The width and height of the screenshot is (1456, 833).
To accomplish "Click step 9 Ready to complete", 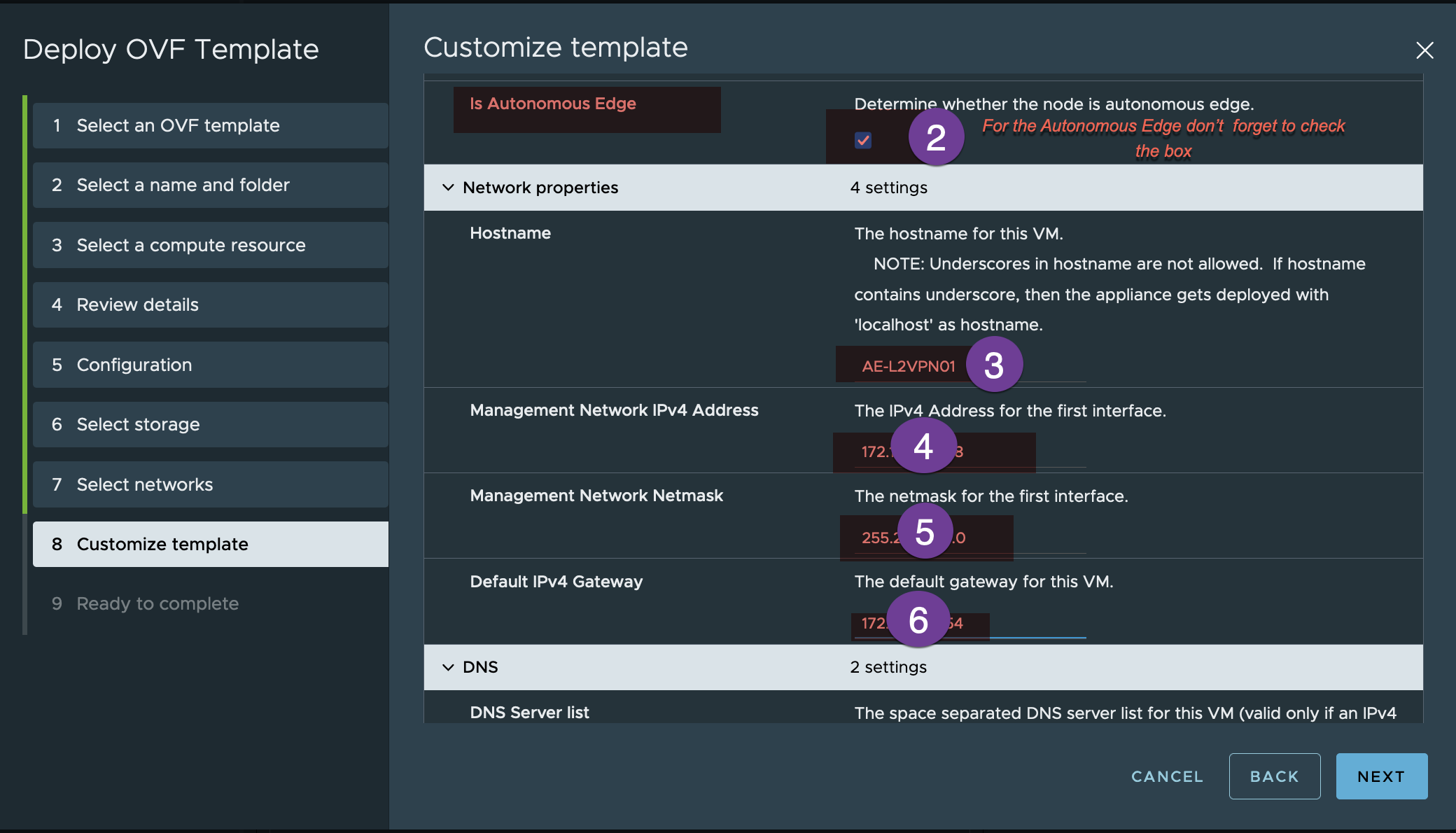I will point(157,601).
